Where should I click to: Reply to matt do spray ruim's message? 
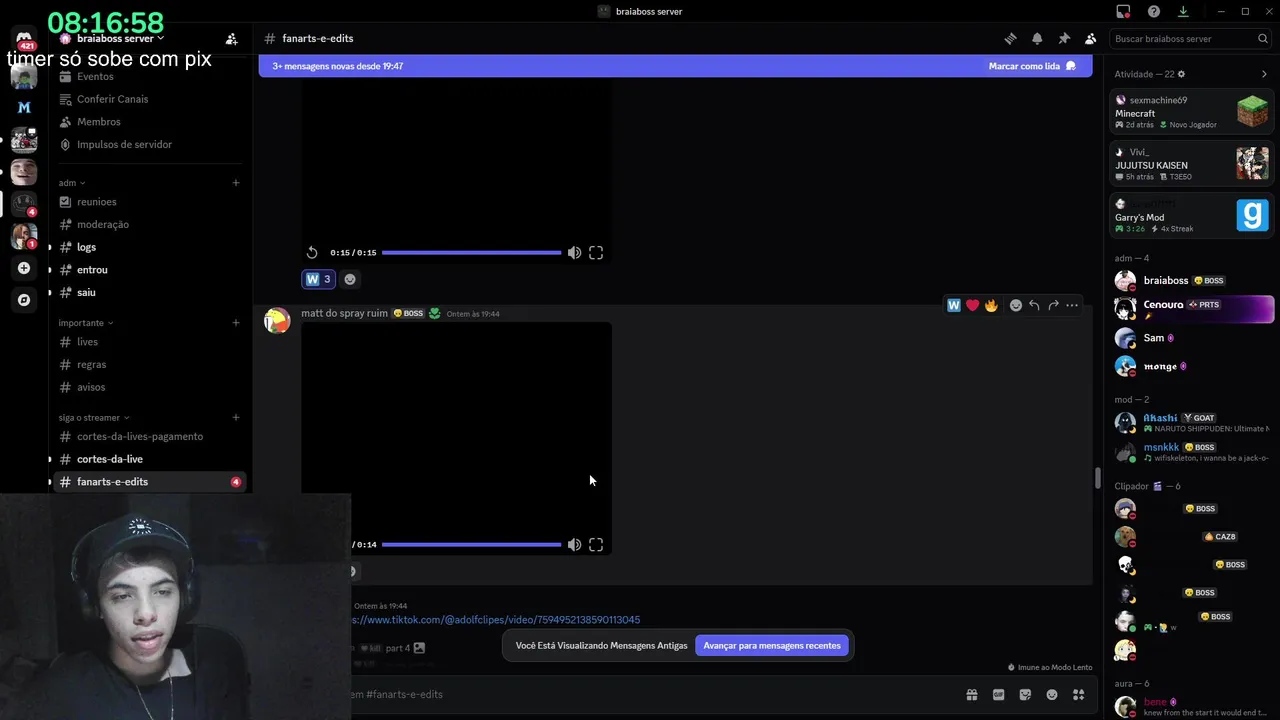pyautogui.click(x=1034, y=305)
